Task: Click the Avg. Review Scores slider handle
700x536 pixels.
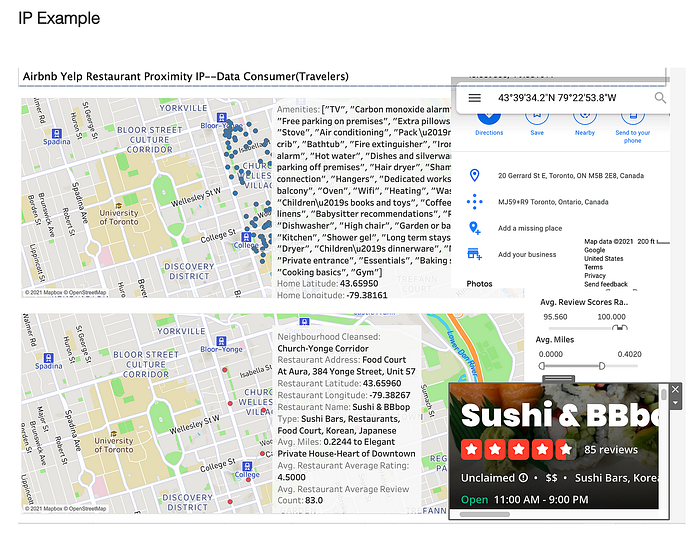Action: 620,328
